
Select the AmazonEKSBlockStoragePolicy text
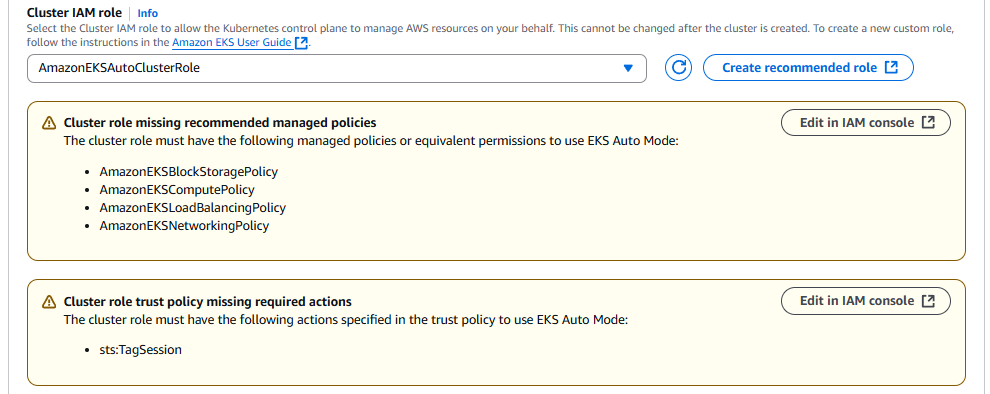(x=189, y=171)
